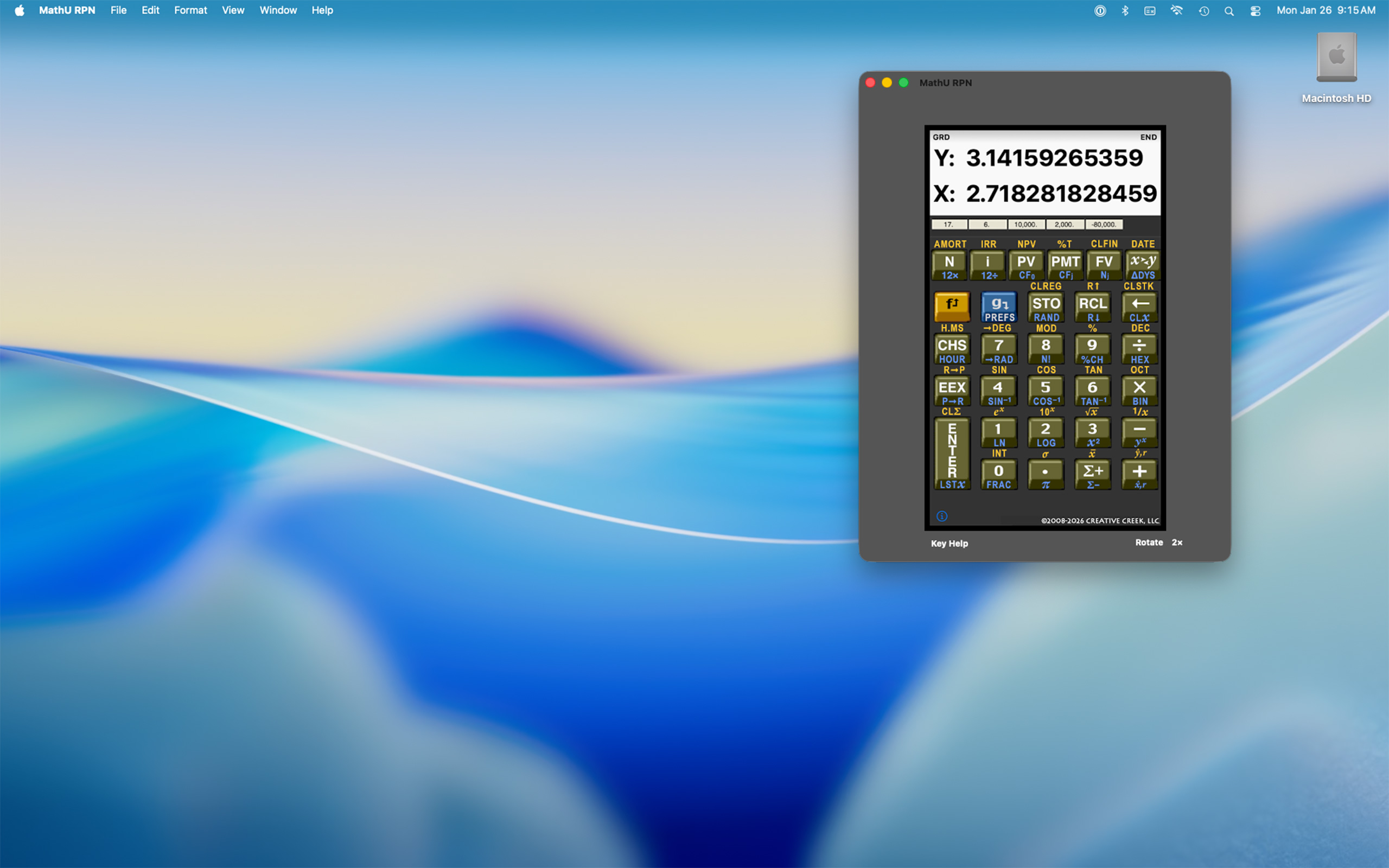Image resolution: width=1389 pixels, height=868 pixels.
Task: Tap digit 3 key
Action: [x=1093, y=433]
